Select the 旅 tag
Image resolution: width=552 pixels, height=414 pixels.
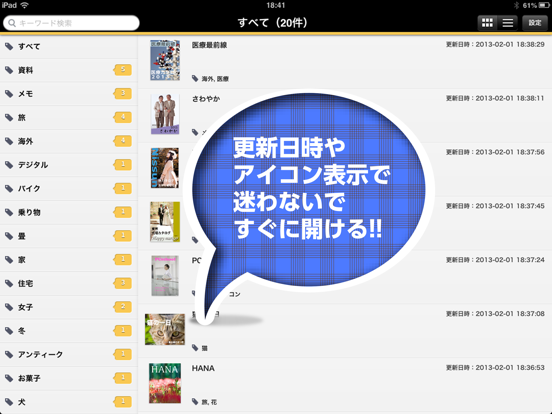click(x=69, y=117)
